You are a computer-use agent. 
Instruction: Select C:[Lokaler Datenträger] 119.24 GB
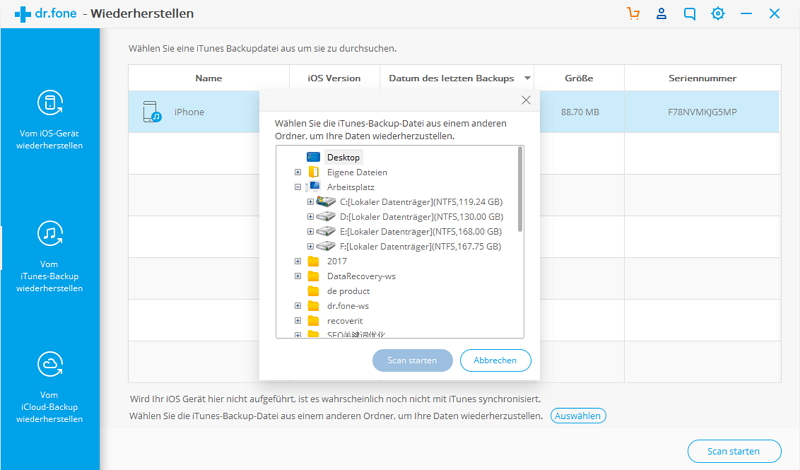(x=421, y=202)
